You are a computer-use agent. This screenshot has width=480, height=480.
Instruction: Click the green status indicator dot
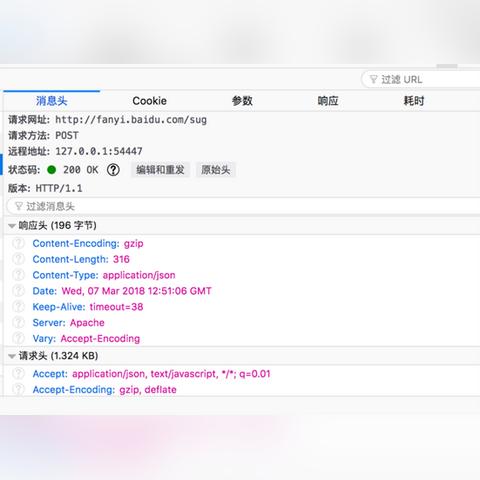click(52, 170)
